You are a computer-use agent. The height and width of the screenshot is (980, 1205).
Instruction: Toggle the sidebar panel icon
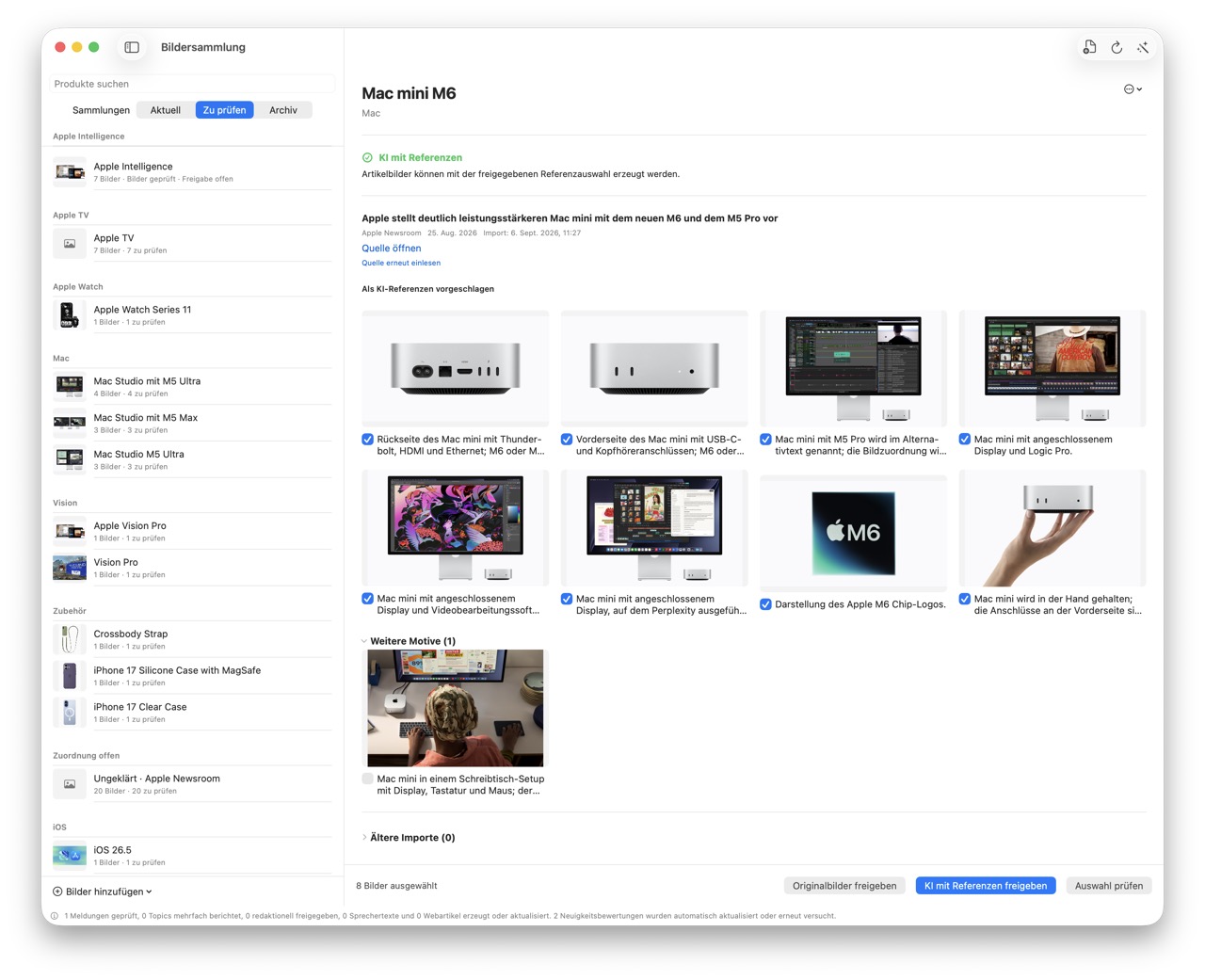click(132, 47)
